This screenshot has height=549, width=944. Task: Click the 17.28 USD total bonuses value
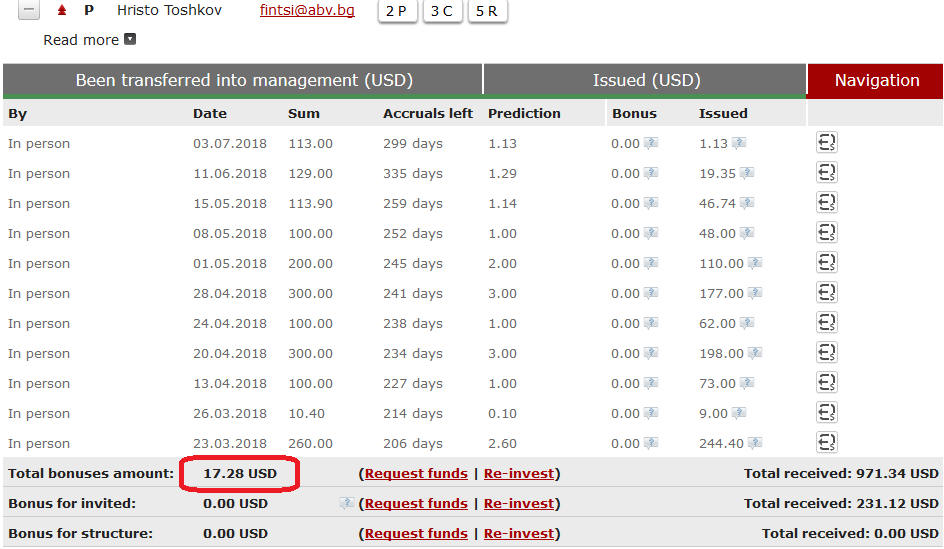point(240,474)
